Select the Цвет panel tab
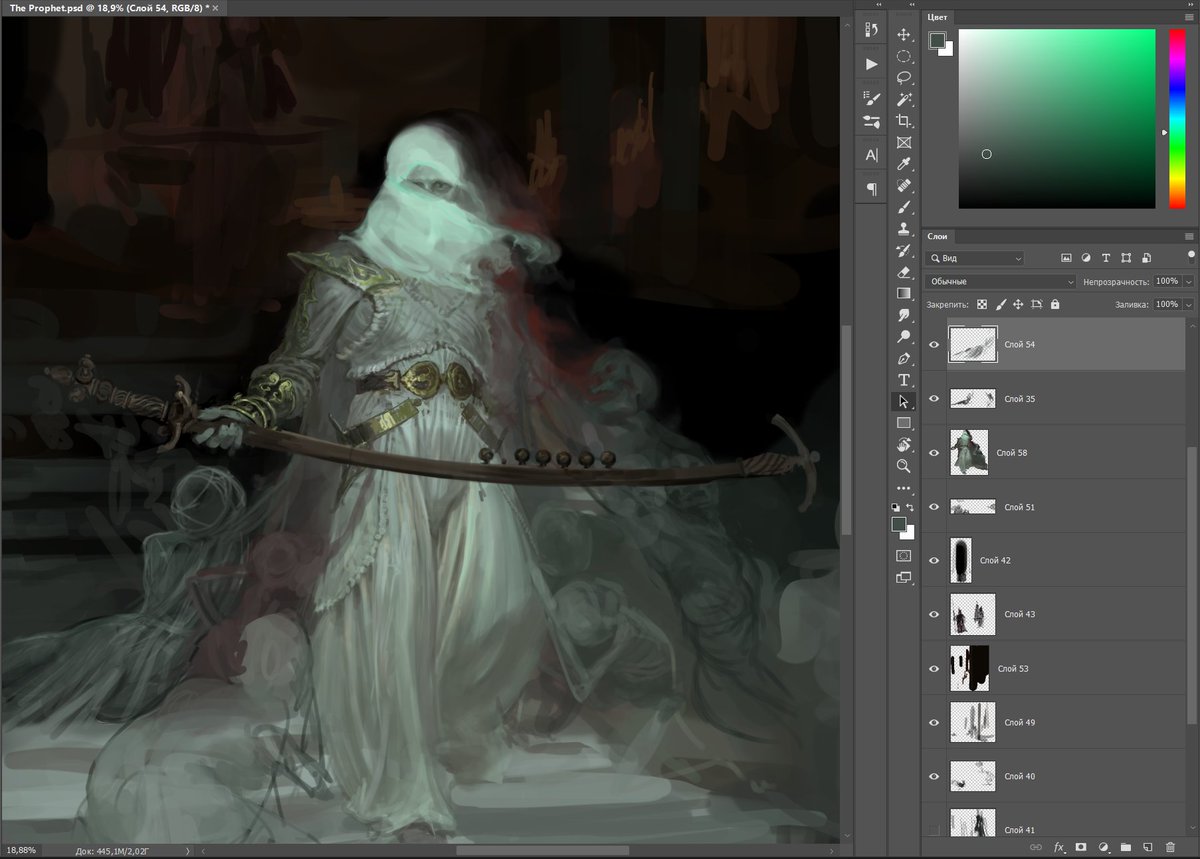Image resolution: width=1200 pixels, height=859 pixels. pyautogui.click(x=938, y=17)
